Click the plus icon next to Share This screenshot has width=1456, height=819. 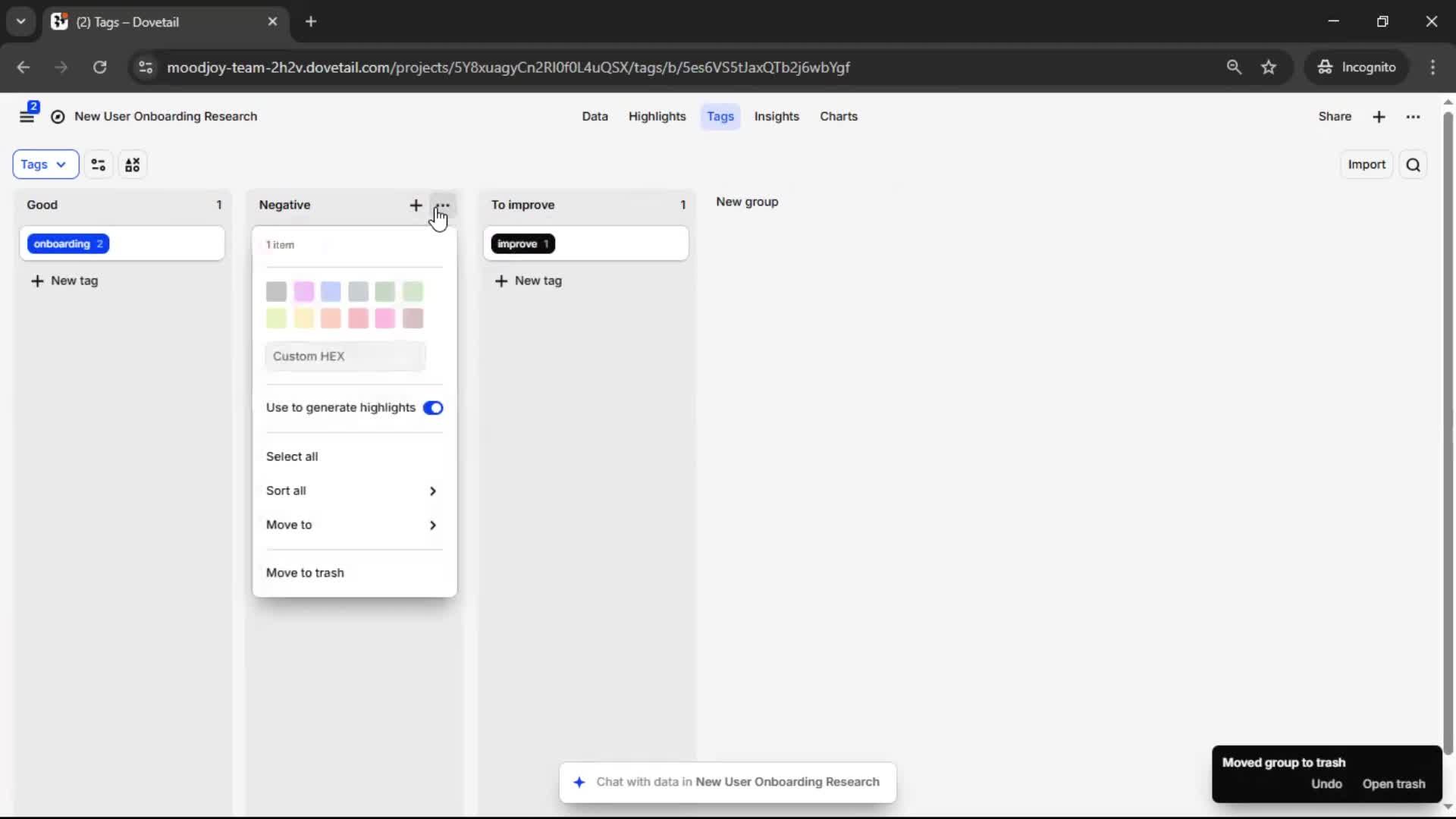(1379, 117)
